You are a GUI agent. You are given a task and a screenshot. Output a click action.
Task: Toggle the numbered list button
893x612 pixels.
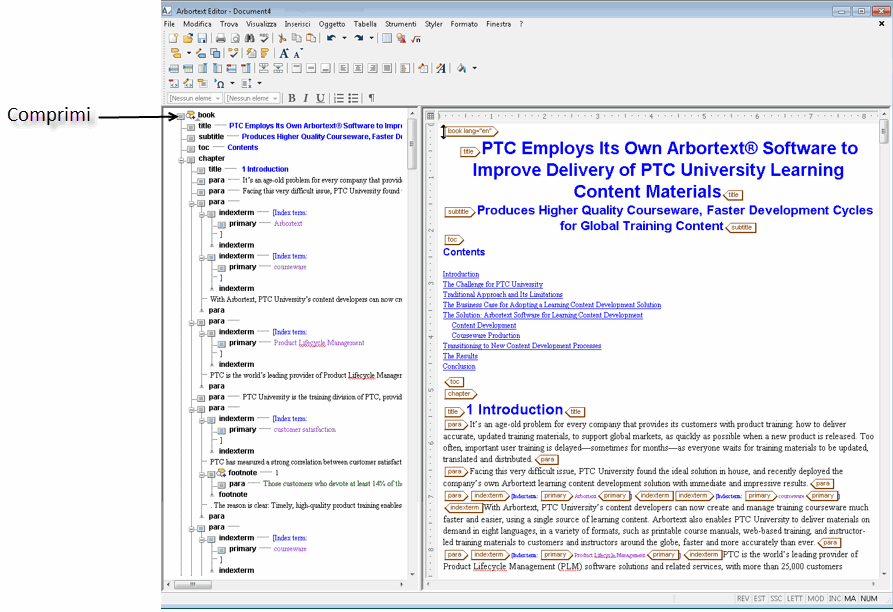338,98
